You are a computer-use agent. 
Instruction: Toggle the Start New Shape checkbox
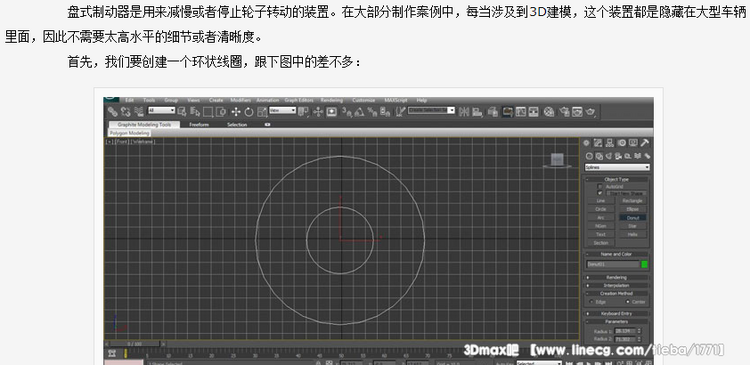coord(600,193)
